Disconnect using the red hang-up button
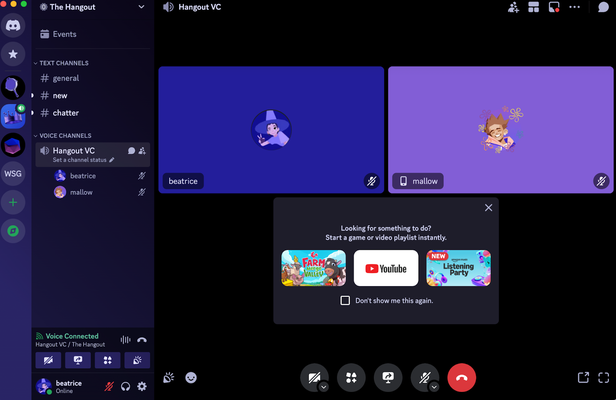The width and height of the screenshot is (616, 400). click(x=462, y=378)
